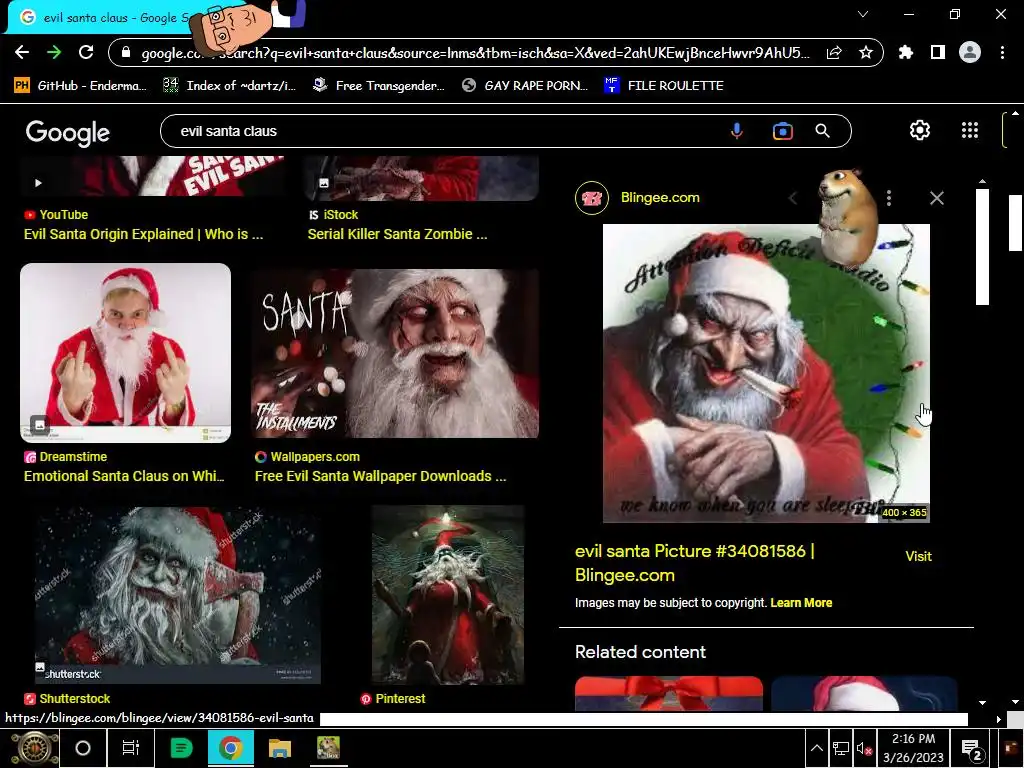Open Serial Killer Santa Zombie iStock result

[398, 234]
